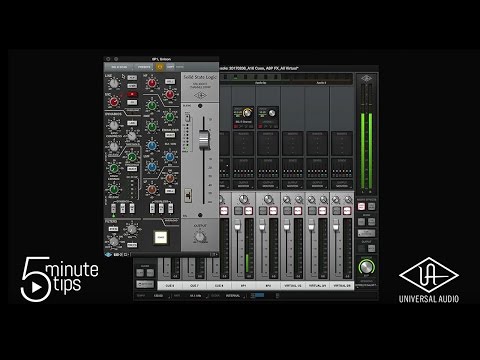
Task: Toggle solo on the VIRTUAL 1/2 channel
Action: click(x=287, y=211)
